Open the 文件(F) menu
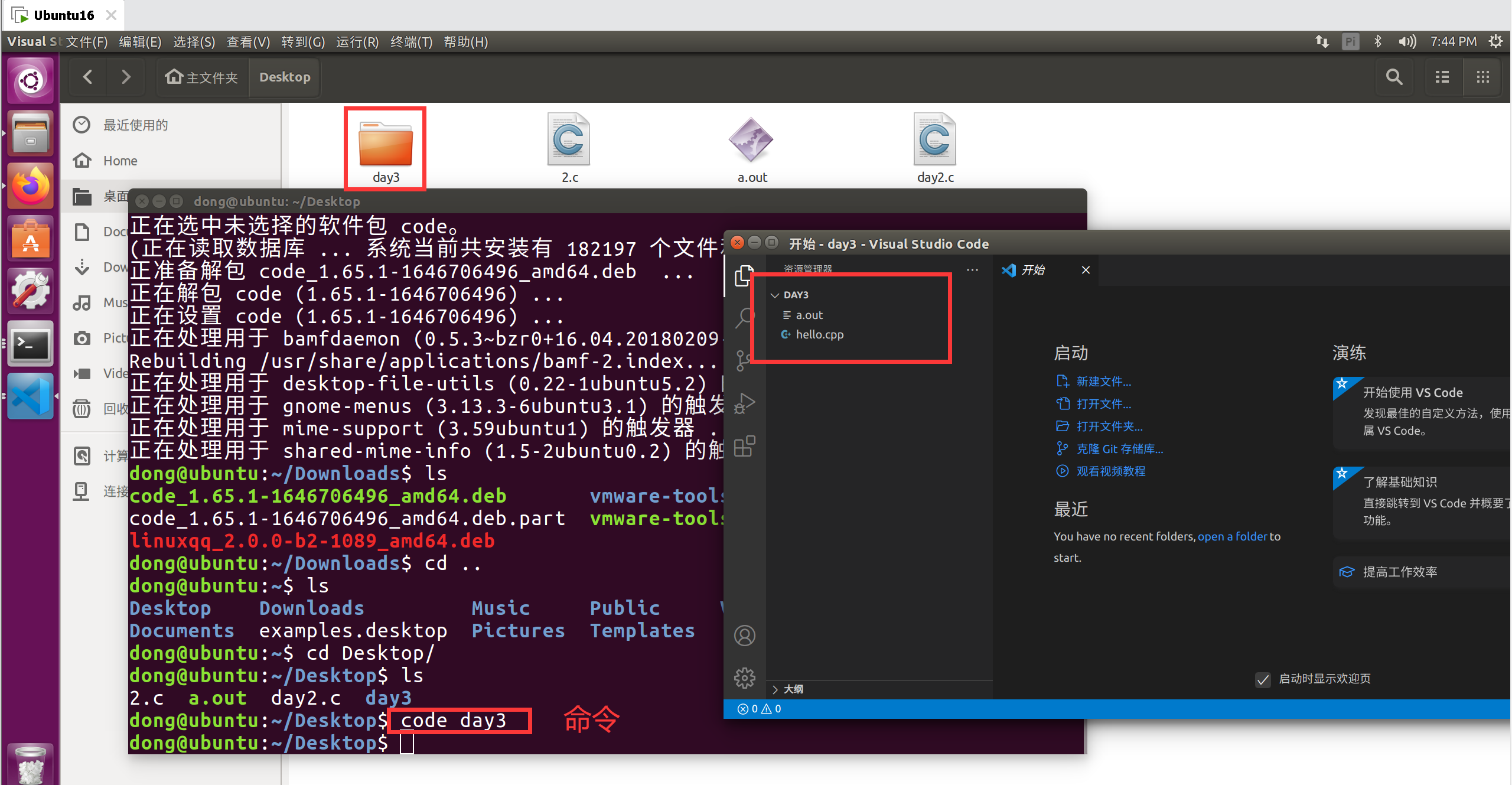Screen dimensions: 1512x785 87,42
